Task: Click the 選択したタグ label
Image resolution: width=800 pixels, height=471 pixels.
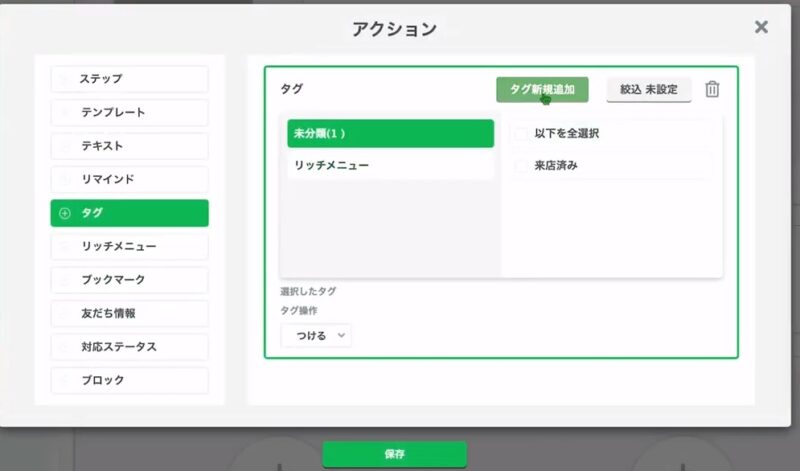Action: point(308,291)
